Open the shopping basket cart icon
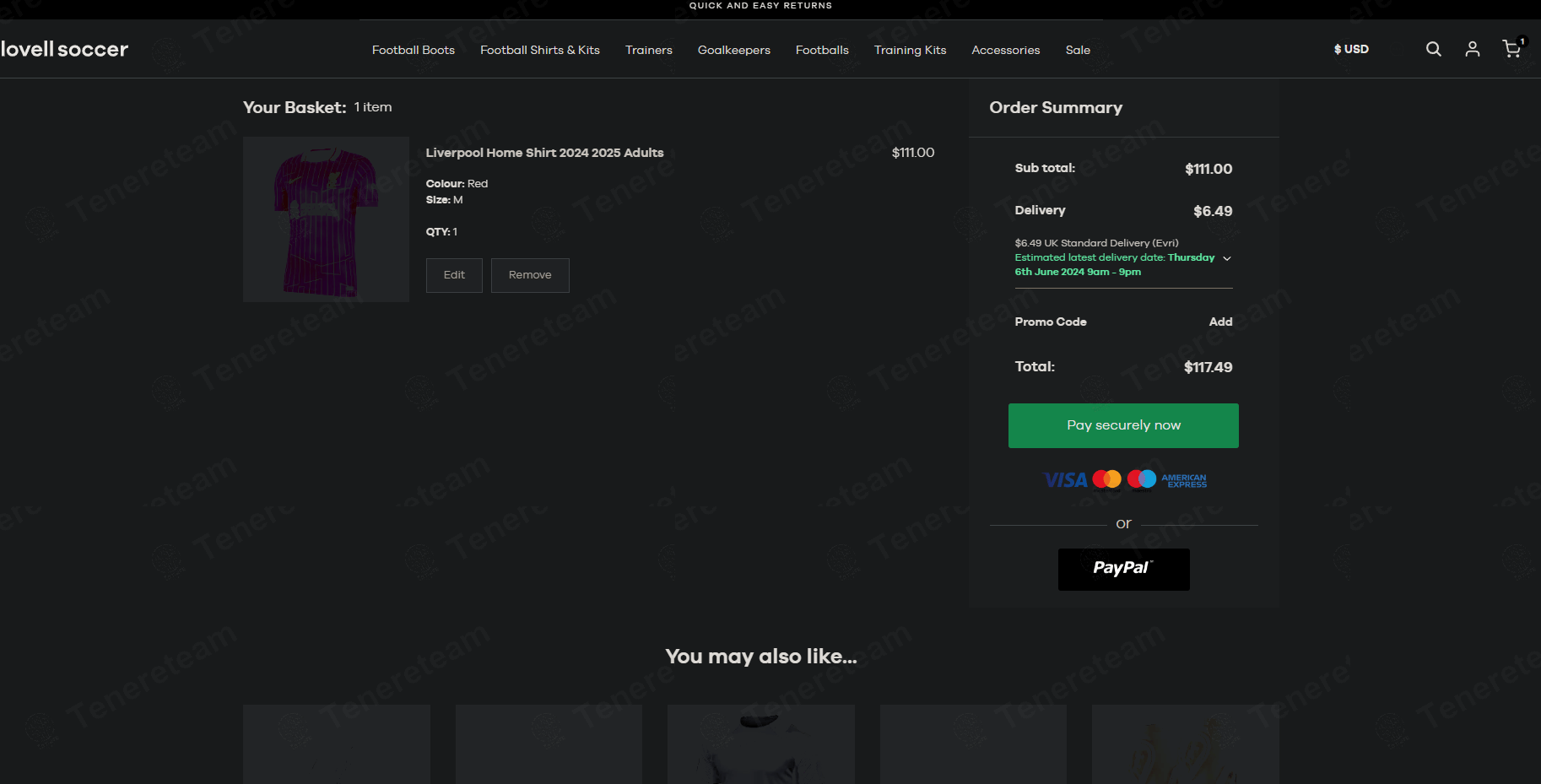The width and height of the screenshot is (1541, 784). pyautogui.click(x=1512, y=48)
